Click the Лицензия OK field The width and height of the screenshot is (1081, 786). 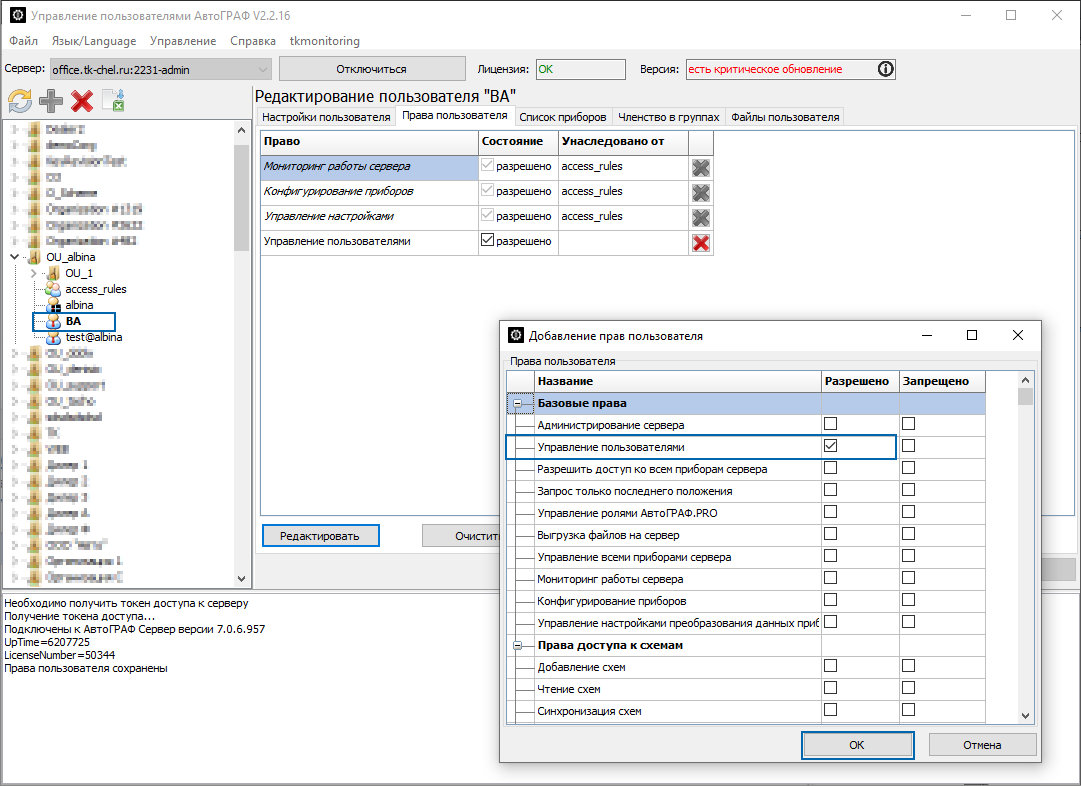(580, 69)
